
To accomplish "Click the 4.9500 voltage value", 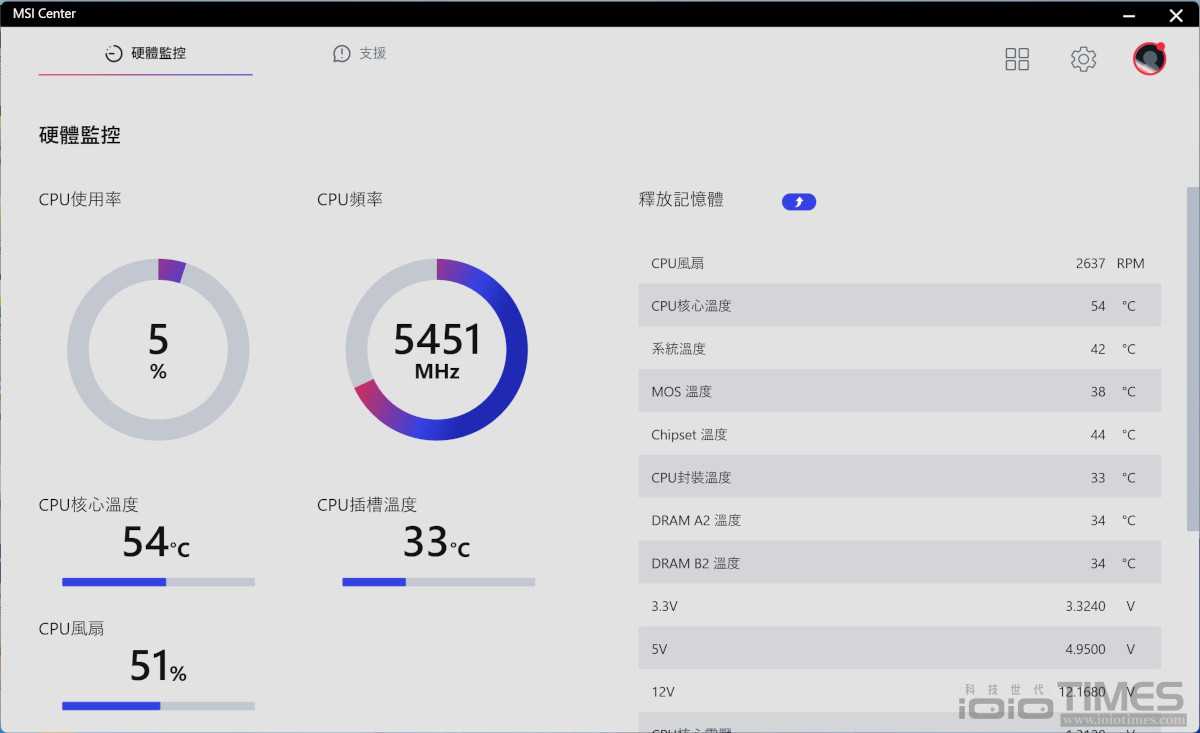I will click(x=1085, y=650).
